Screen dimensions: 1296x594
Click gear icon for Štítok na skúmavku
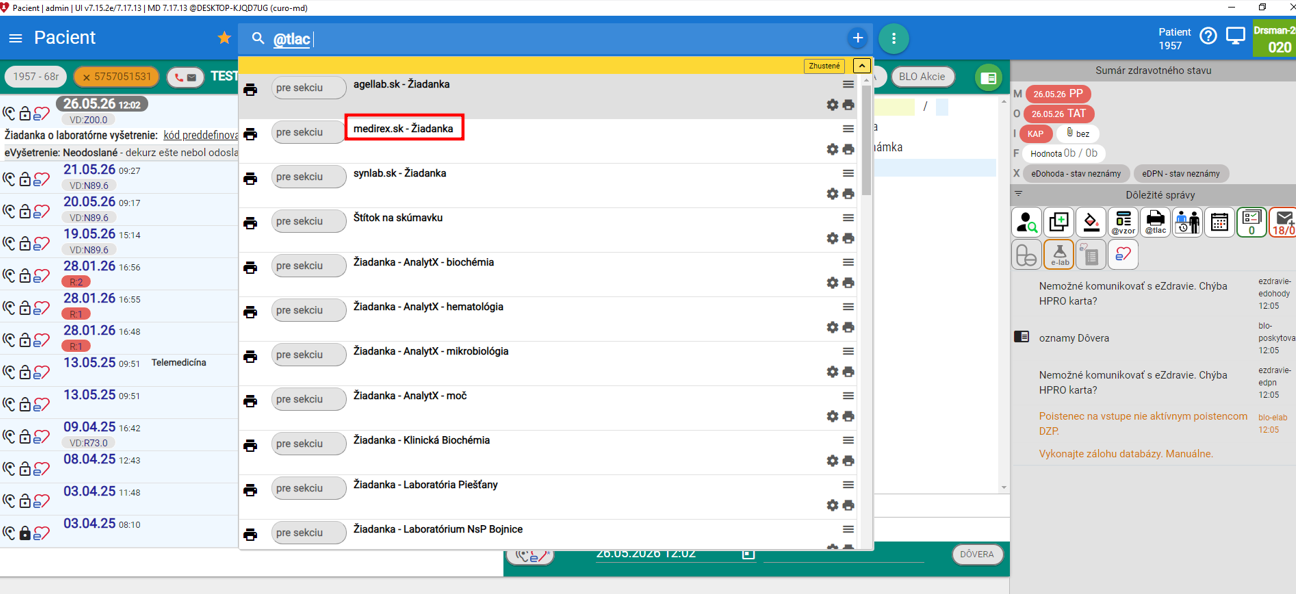click(832, 238)
